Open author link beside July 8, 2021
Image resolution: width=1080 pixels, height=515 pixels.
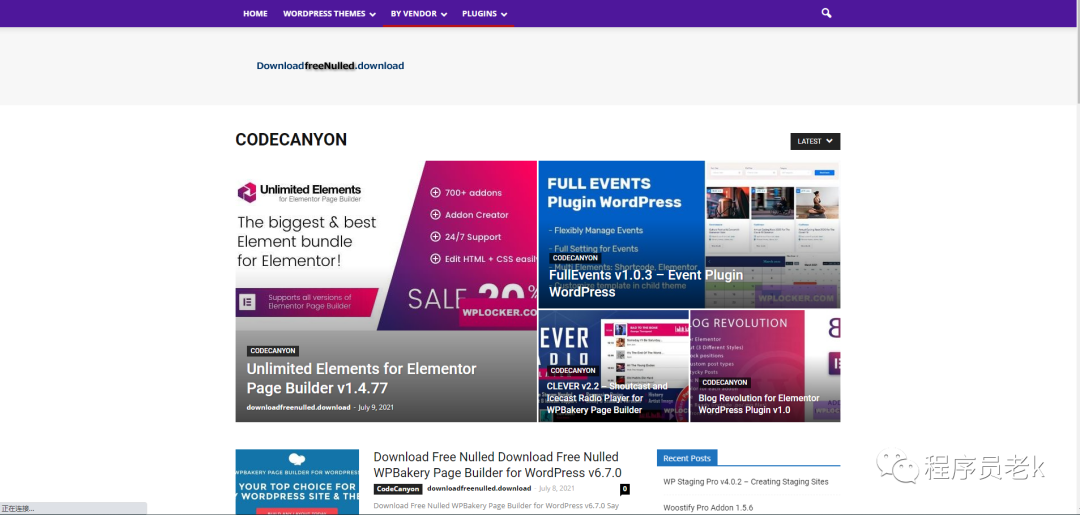pyautogui.click(x=479, y=489)
